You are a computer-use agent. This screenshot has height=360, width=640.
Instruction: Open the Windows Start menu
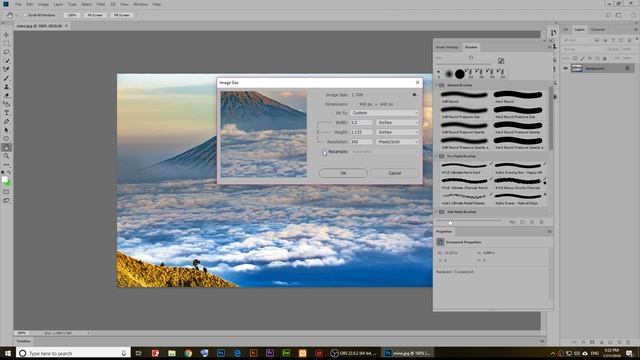tap(7, 353)
